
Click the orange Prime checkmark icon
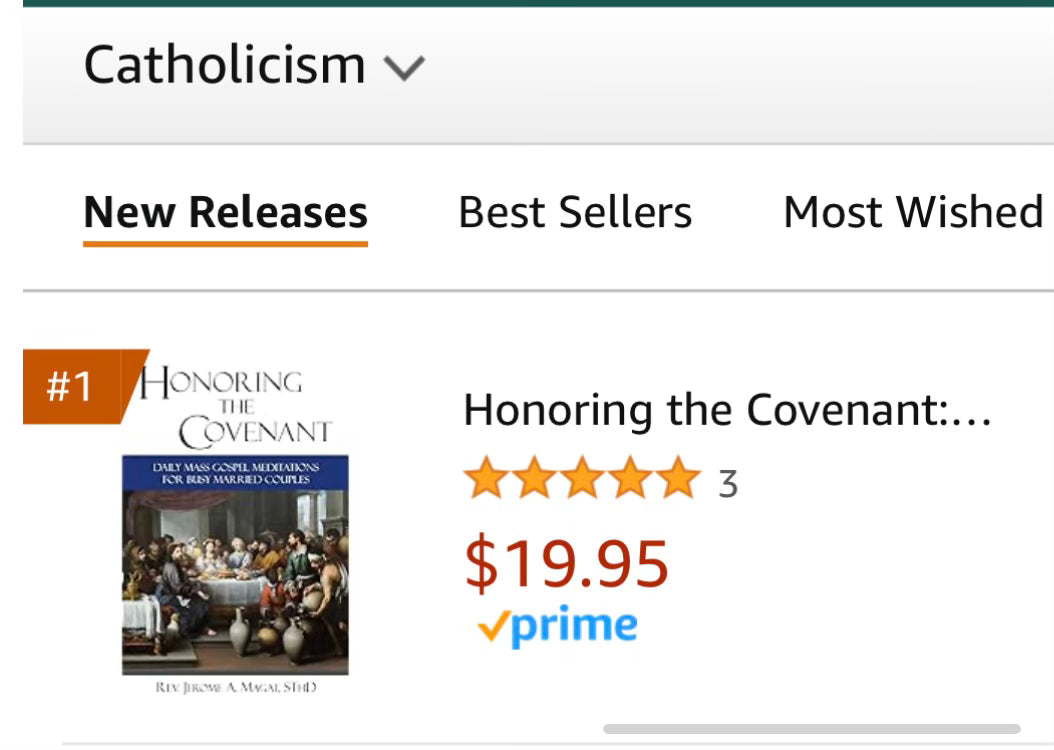pyautogui.click(x=492, y=627)
